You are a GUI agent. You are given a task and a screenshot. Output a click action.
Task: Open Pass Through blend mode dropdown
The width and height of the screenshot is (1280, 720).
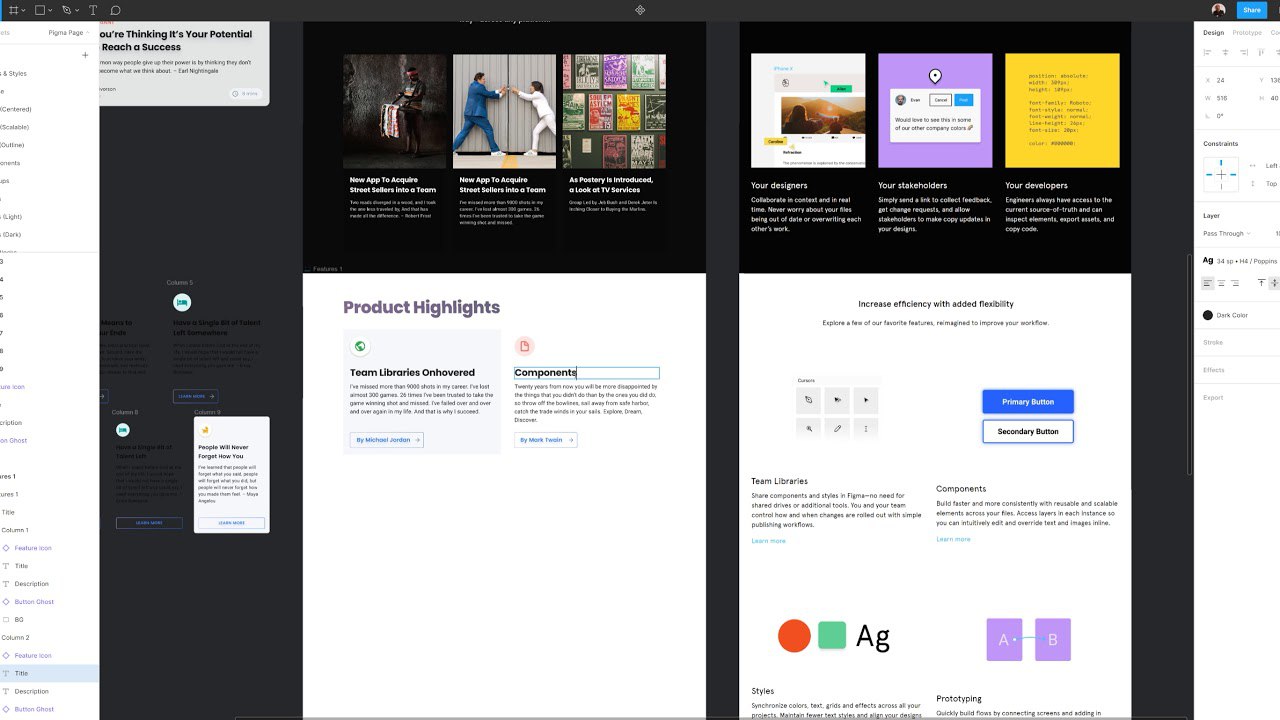pyautogui.click(x=1227, y=234)
